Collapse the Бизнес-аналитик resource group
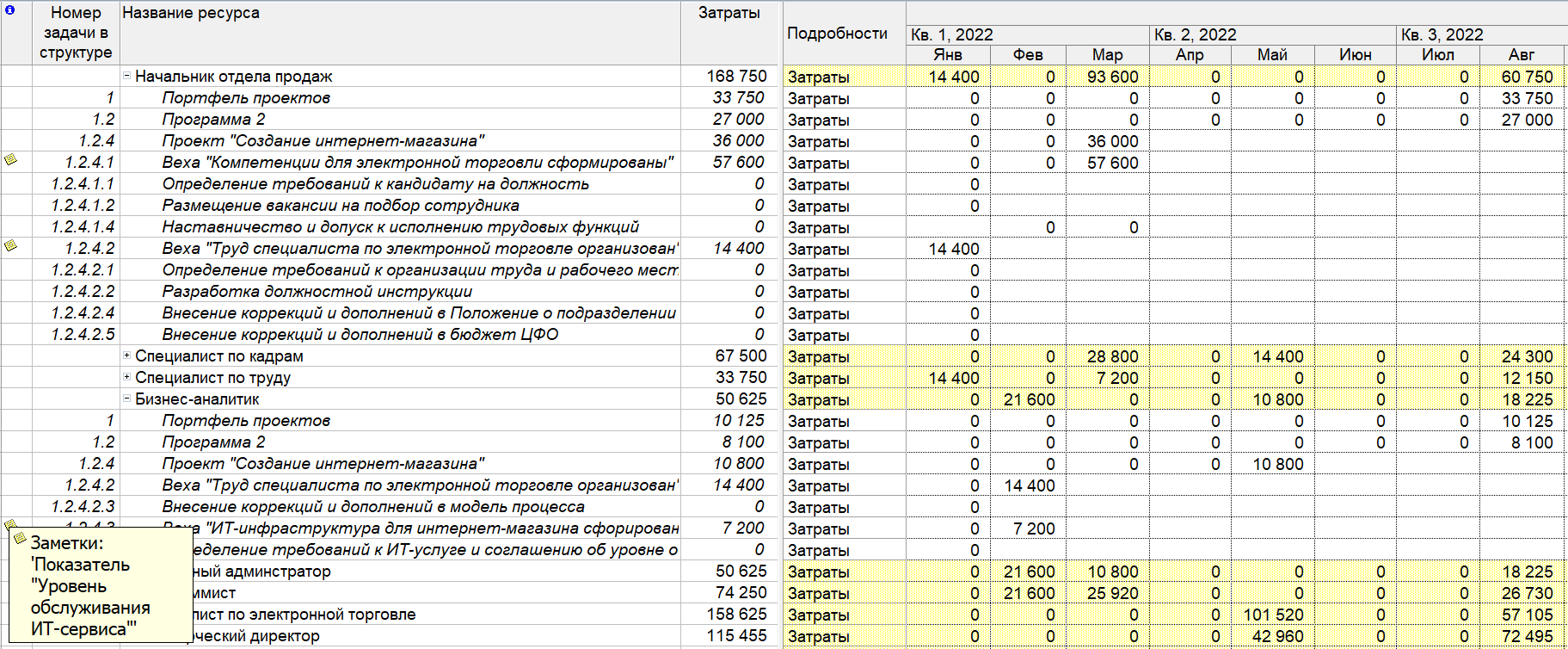This screenshot has height=649, width=1568. (126, 399)
